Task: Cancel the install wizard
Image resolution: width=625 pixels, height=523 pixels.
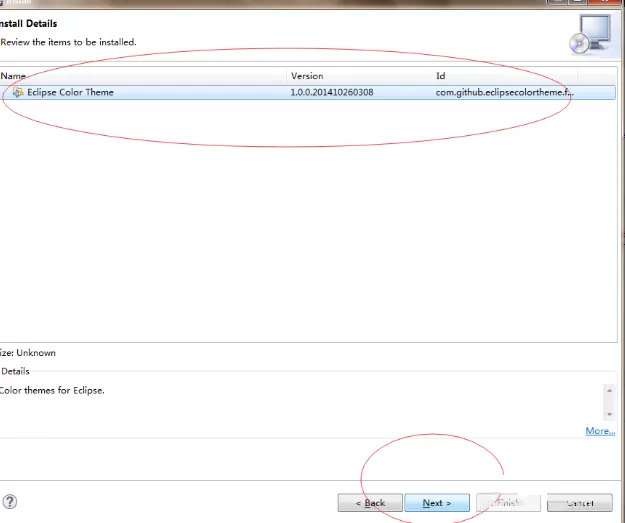Action: (580, 503)
